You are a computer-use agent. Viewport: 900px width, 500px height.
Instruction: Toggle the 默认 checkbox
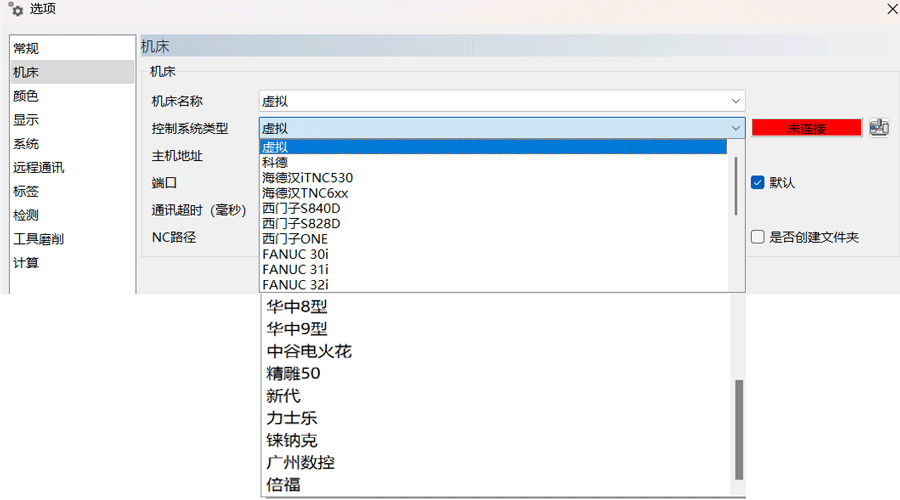(758, 183)
